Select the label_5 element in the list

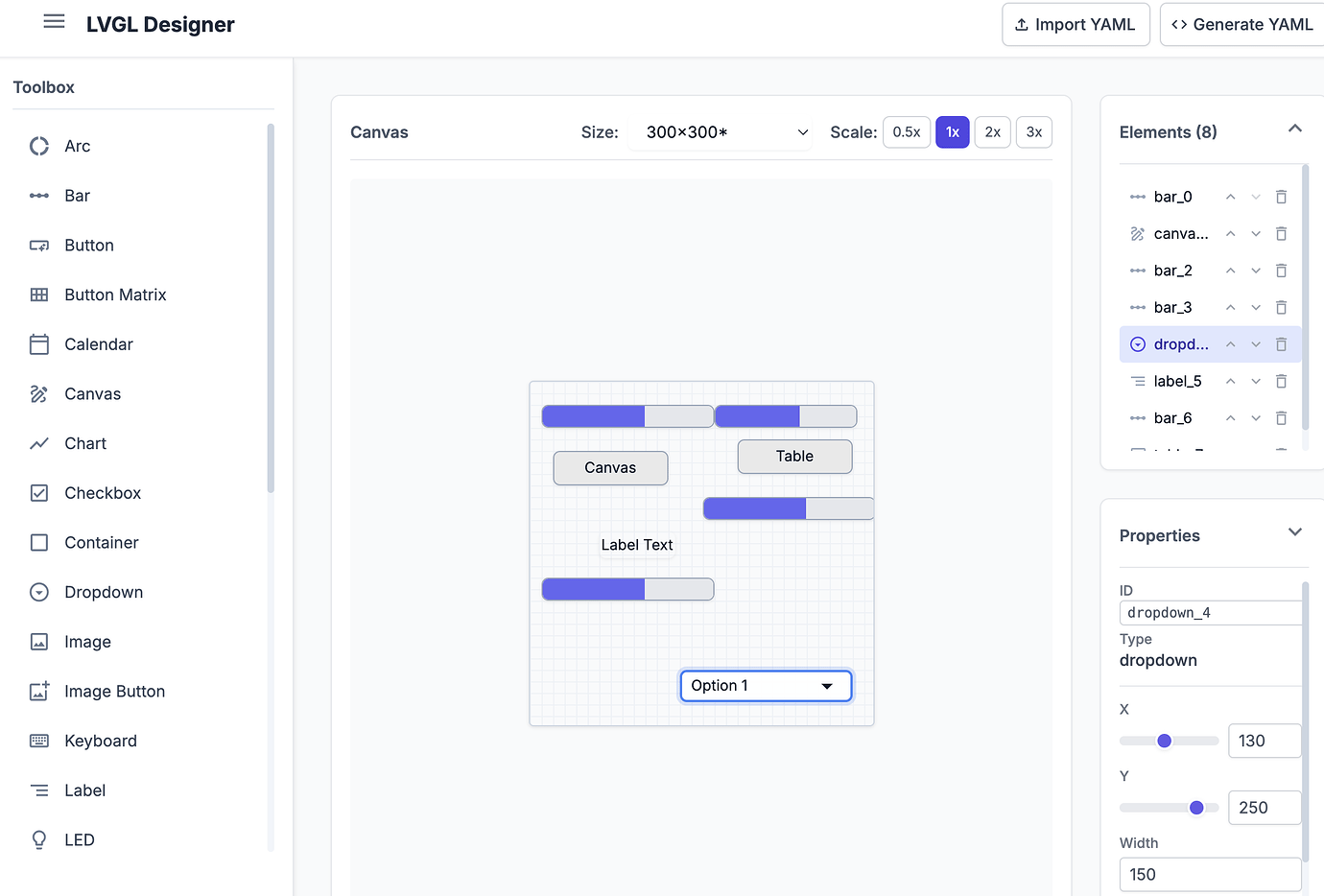1177,381
